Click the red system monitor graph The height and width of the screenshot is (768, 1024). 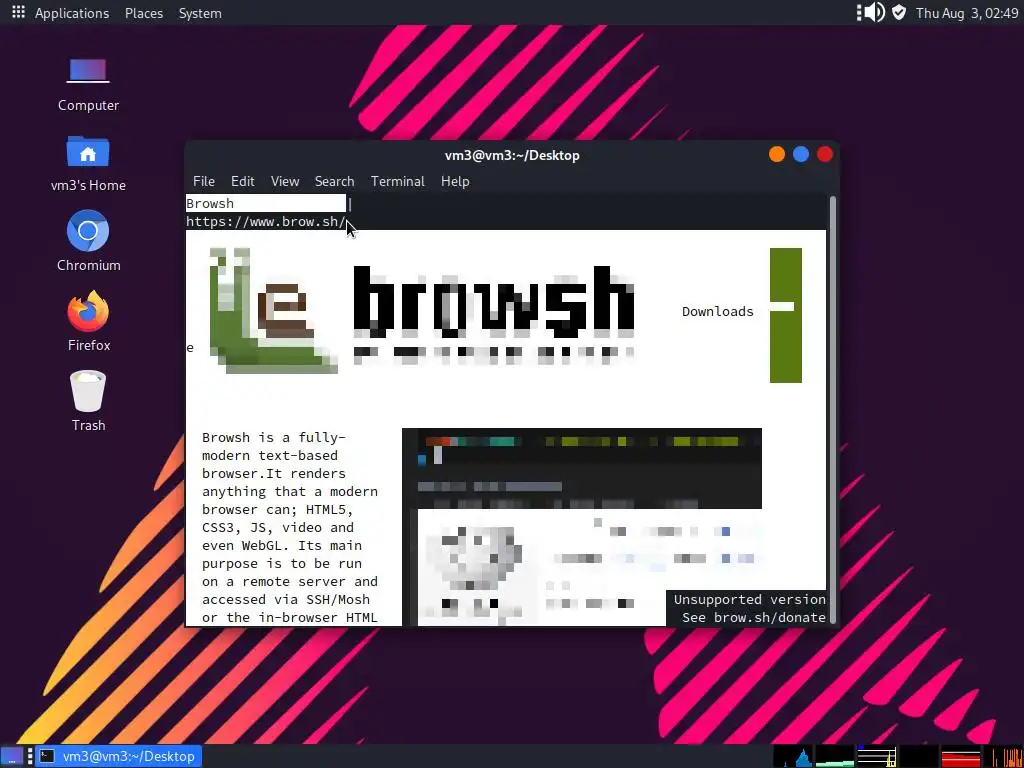[x=961, y=756]
